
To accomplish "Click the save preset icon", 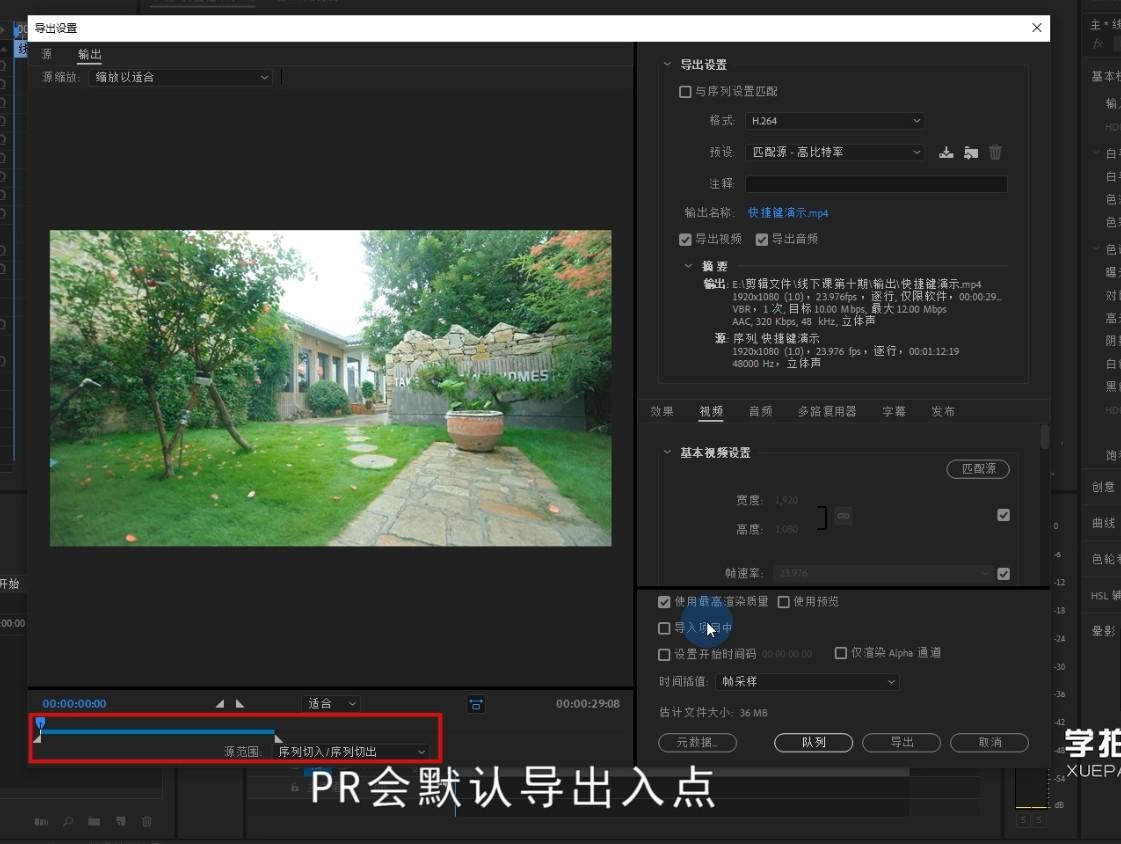I will click(946, 152).
